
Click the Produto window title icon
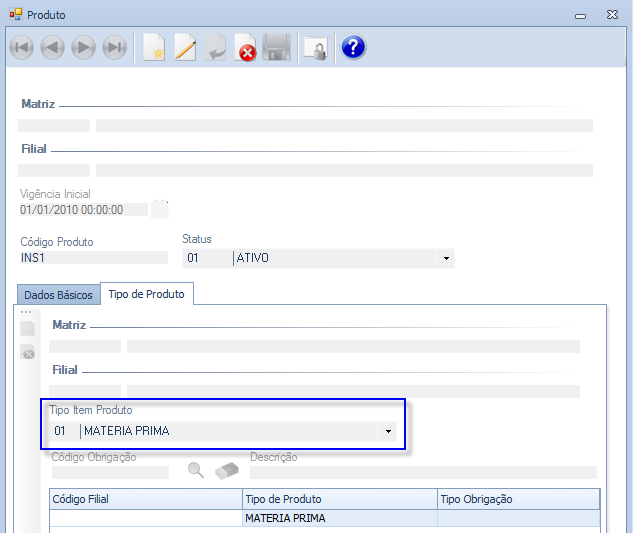(x=16, y=15)
